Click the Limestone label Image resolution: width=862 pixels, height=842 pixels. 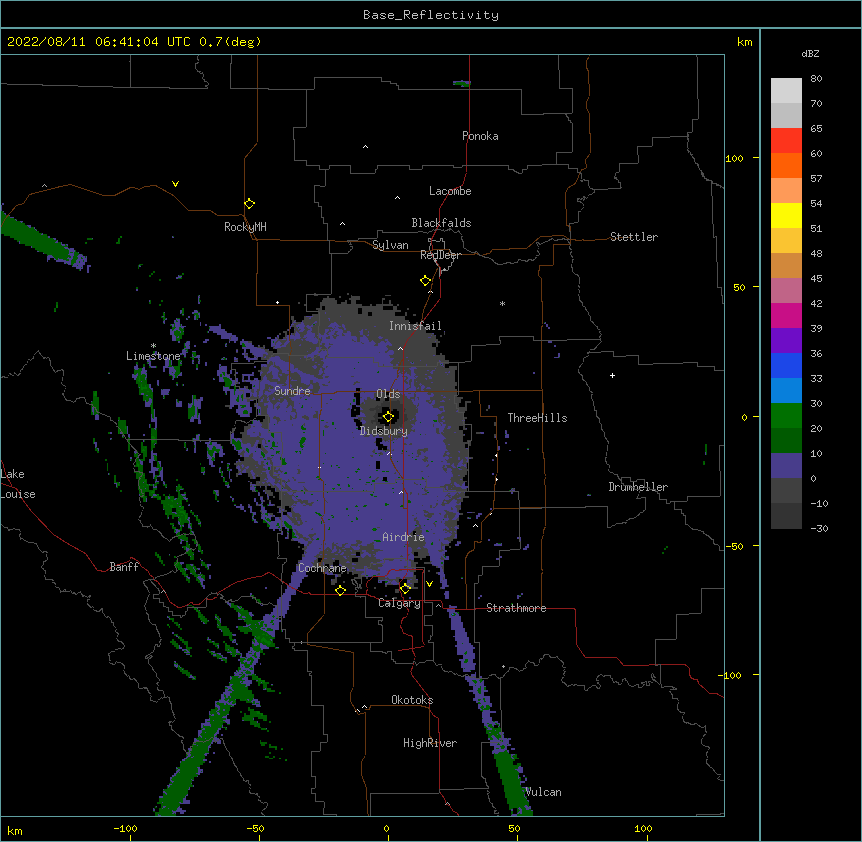[x=153, y=356]
